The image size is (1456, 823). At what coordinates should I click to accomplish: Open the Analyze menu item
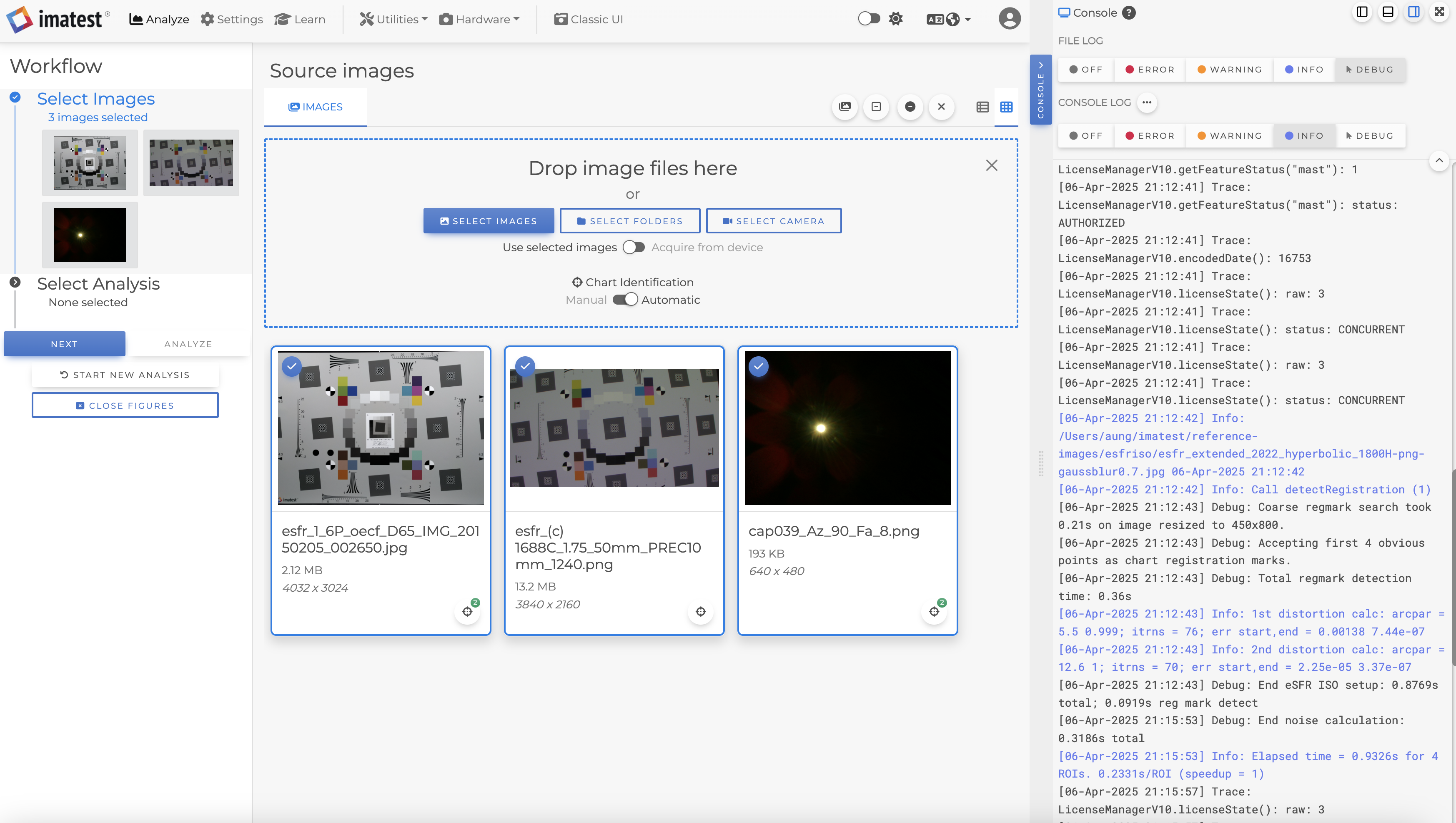[x=159, y=19]
